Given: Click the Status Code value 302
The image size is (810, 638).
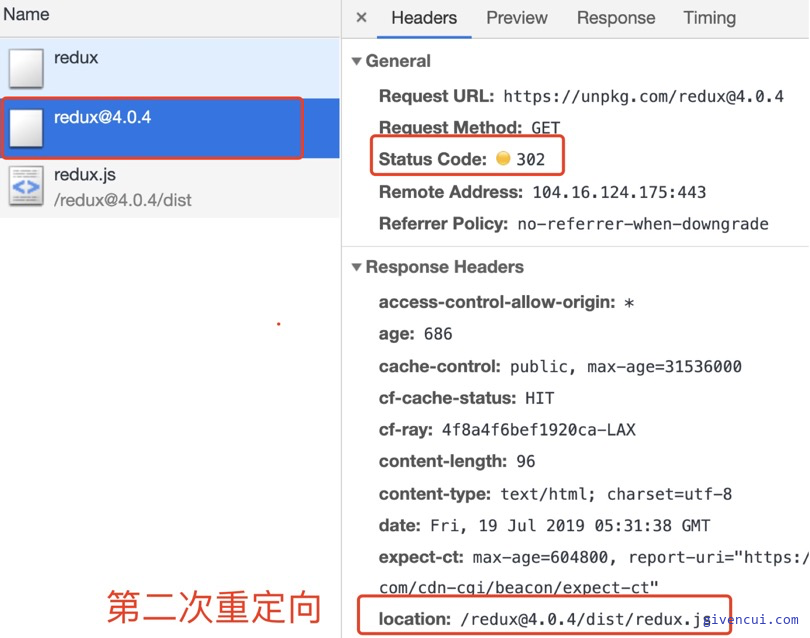Looking at the screenshot, I should click(x=531, y=159).
